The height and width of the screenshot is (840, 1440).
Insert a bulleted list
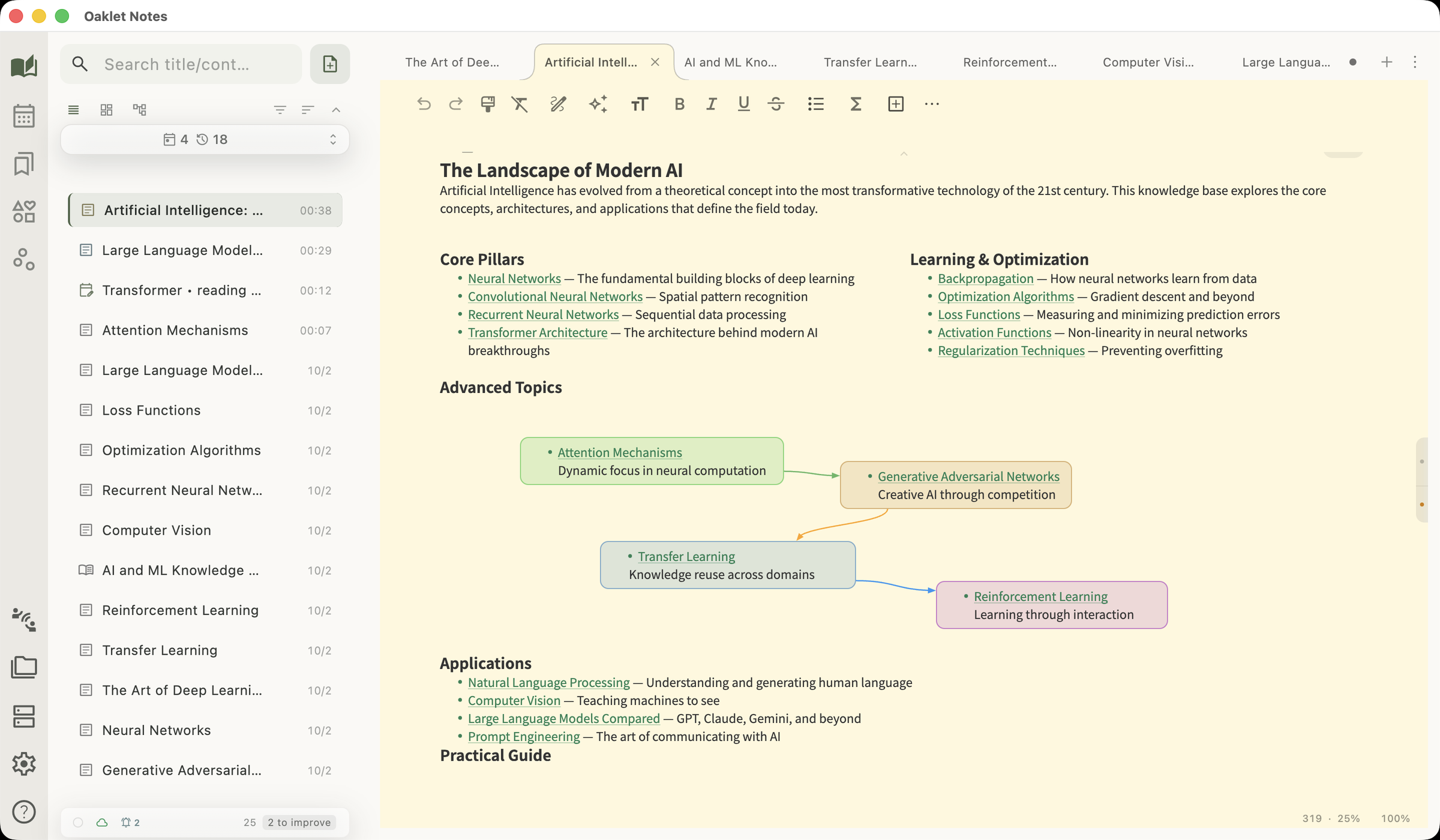(x=815, y=104)
